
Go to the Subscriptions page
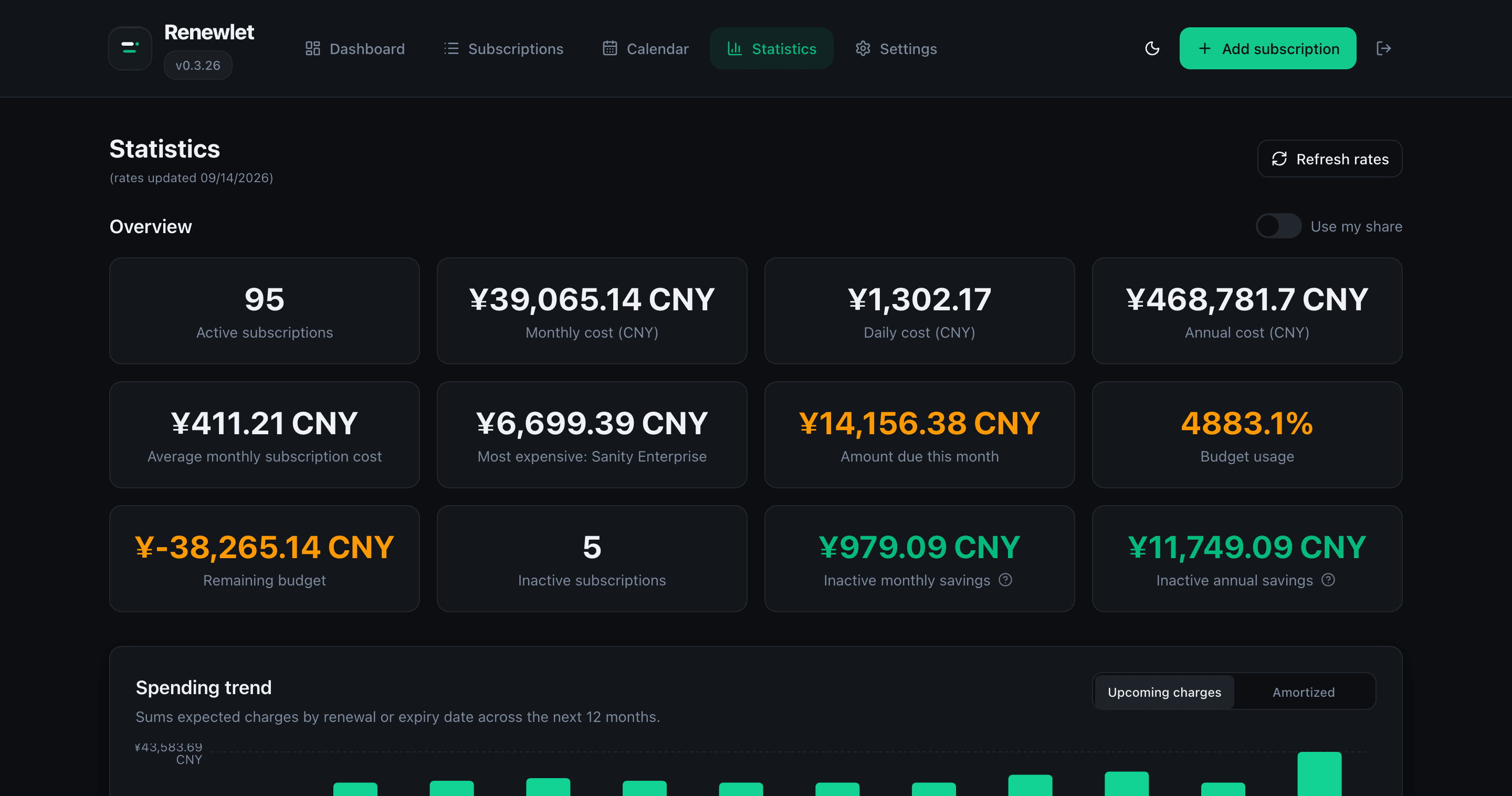(503, 48)
